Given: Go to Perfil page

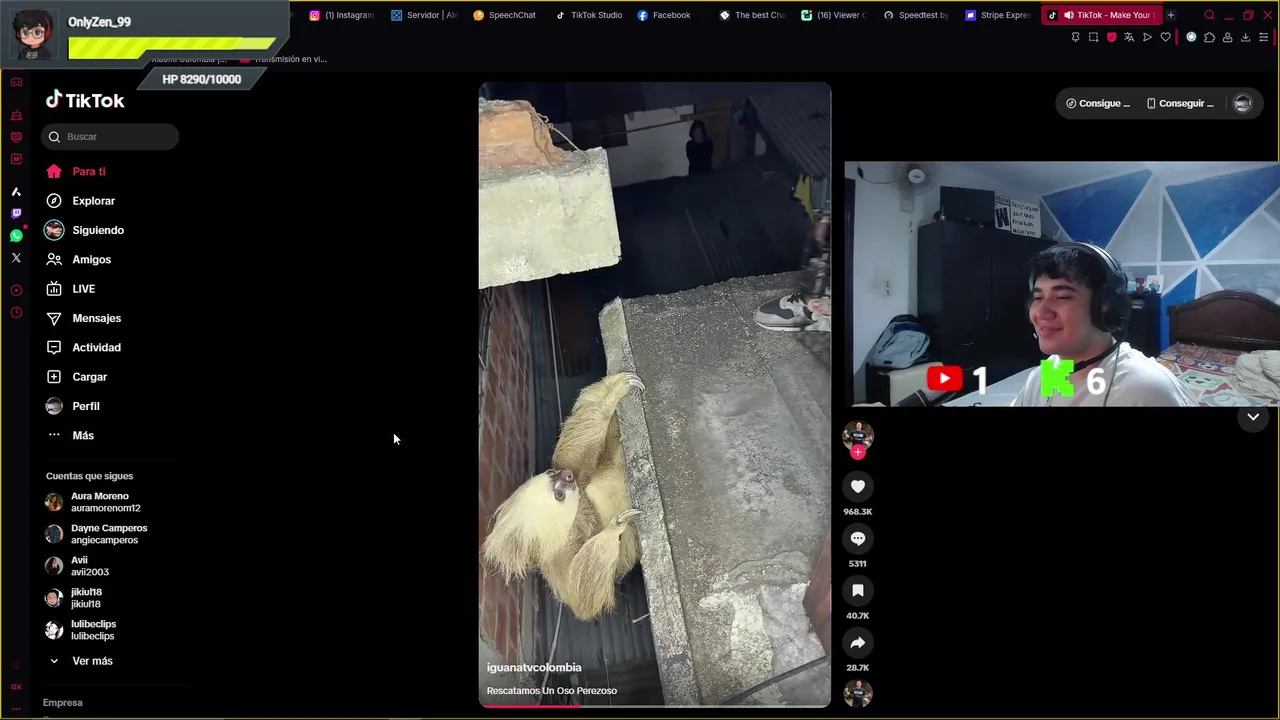Looking at the screenshot, I should pos(72,406).
